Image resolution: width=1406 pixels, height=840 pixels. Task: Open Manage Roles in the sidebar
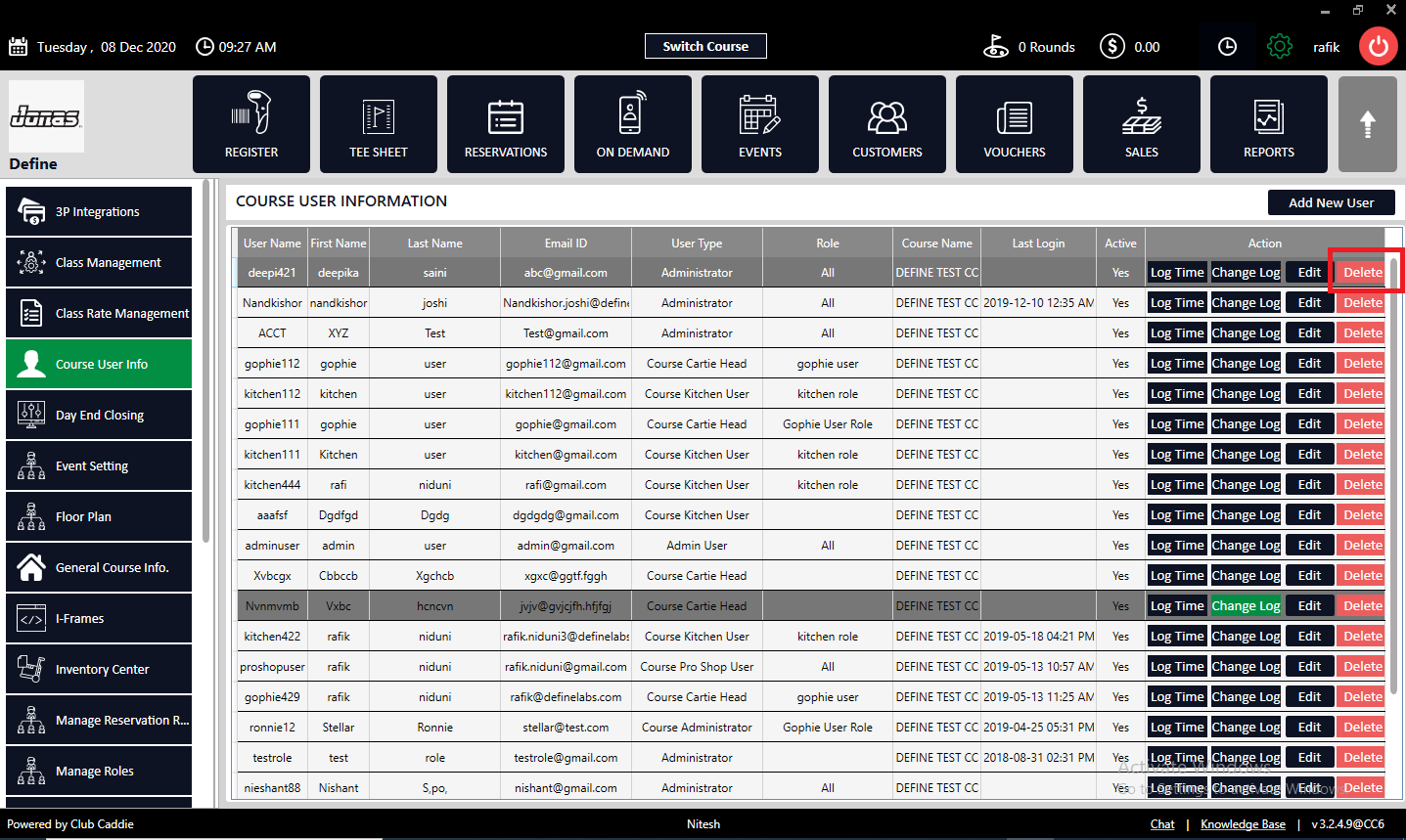[x=99, y=771]
